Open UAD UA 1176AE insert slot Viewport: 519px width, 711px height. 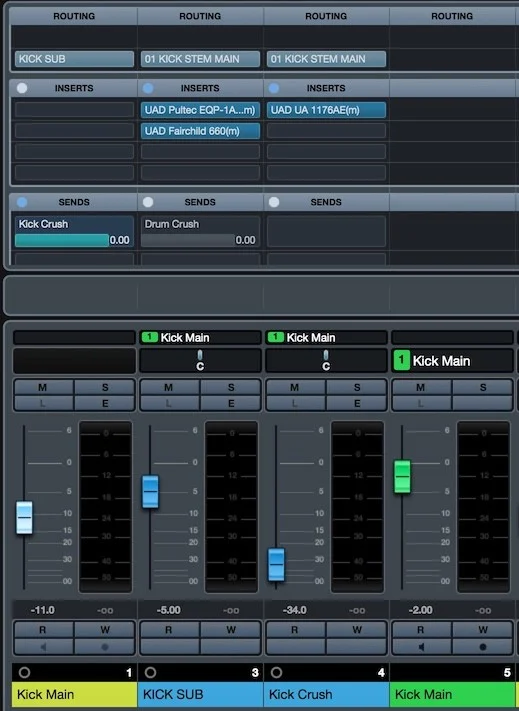(326, 110)
